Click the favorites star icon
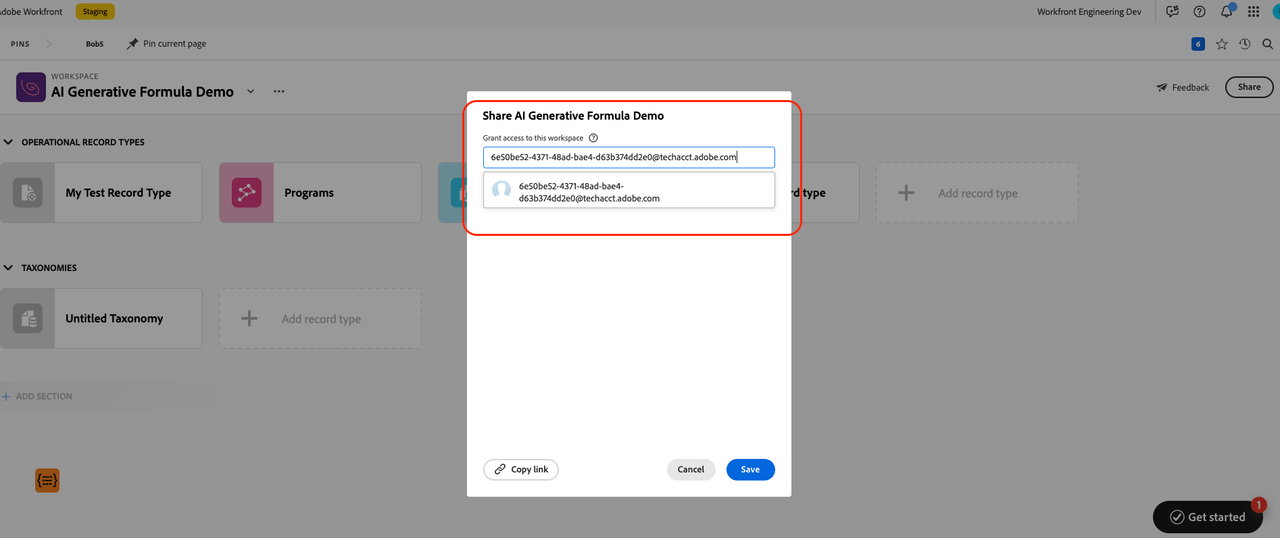Viewport: 1280px width, 538px height. coord(1221,44)
